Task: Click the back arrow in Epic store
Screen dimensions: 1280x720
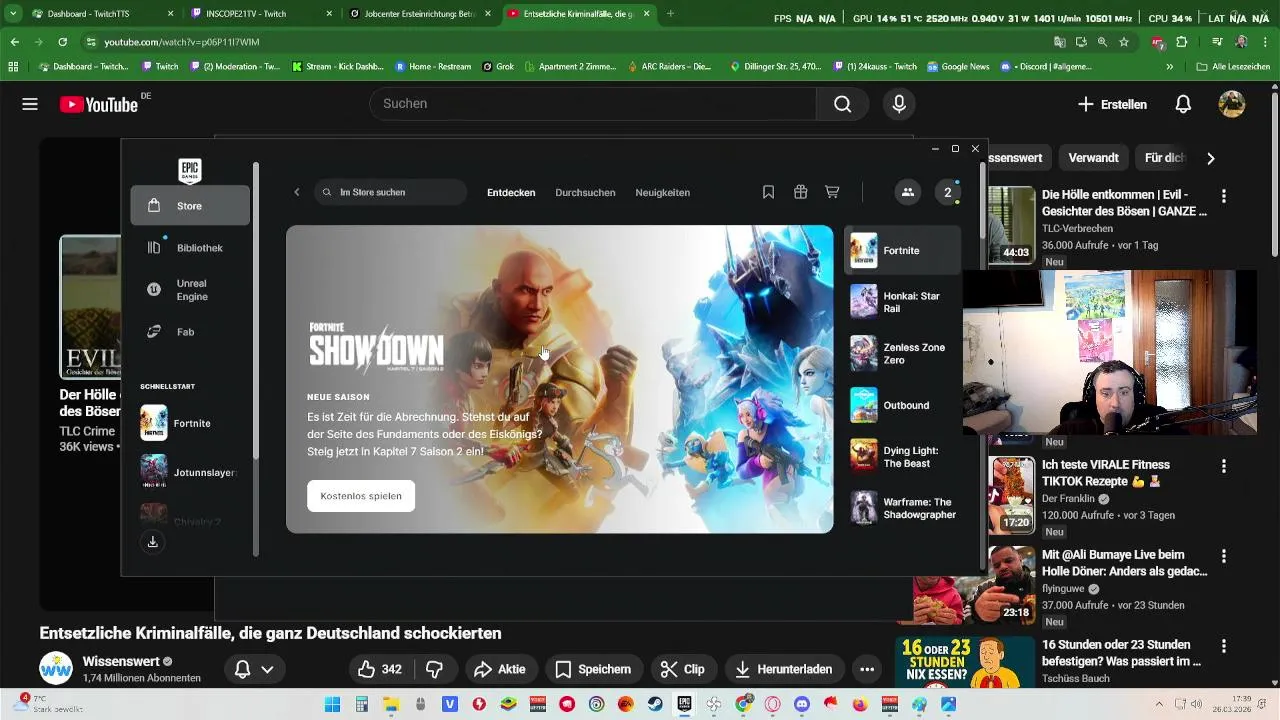Action: [297, 192]
